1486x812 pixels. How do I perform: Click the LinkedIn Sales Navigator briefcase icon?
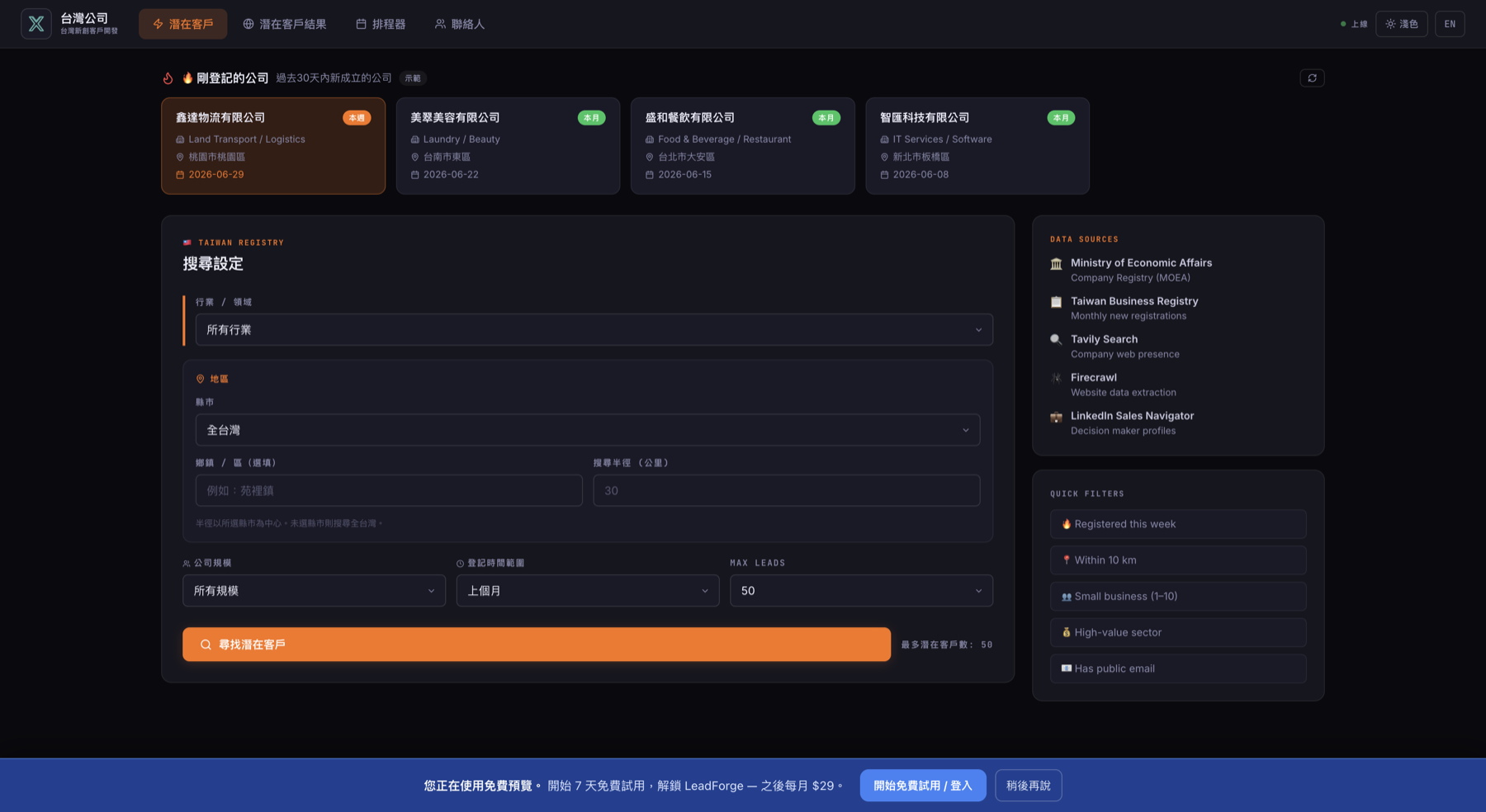coord(1056,417)
